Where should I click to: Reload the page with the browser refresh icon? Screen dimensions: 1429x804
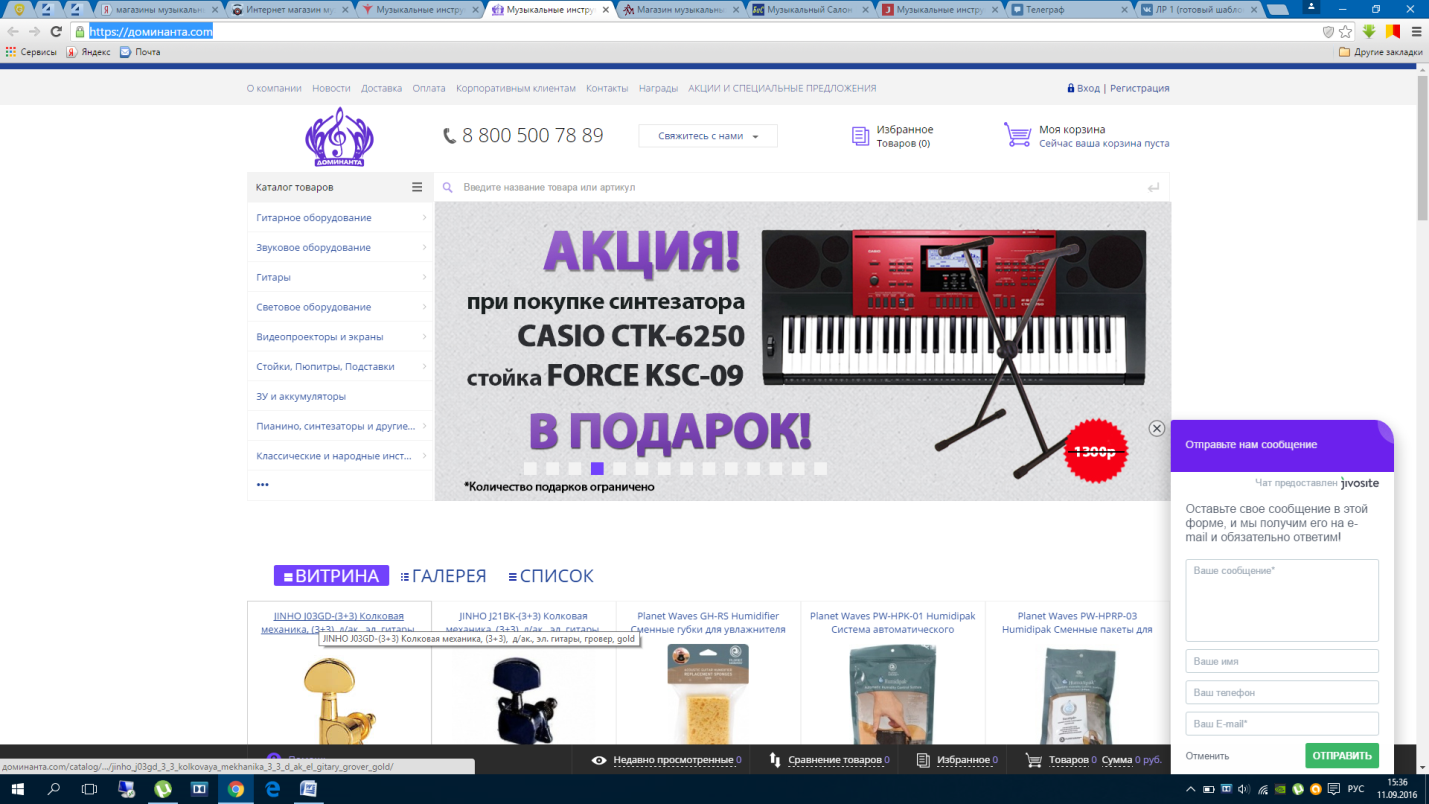[x=56, y=31]
